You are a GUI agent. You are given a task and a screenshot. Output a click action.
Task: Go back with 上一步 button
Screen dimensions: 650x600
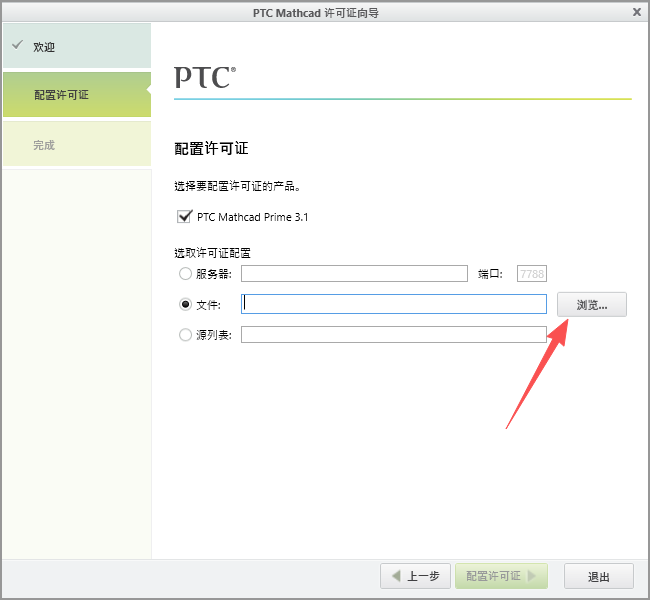tap(415, 576)
